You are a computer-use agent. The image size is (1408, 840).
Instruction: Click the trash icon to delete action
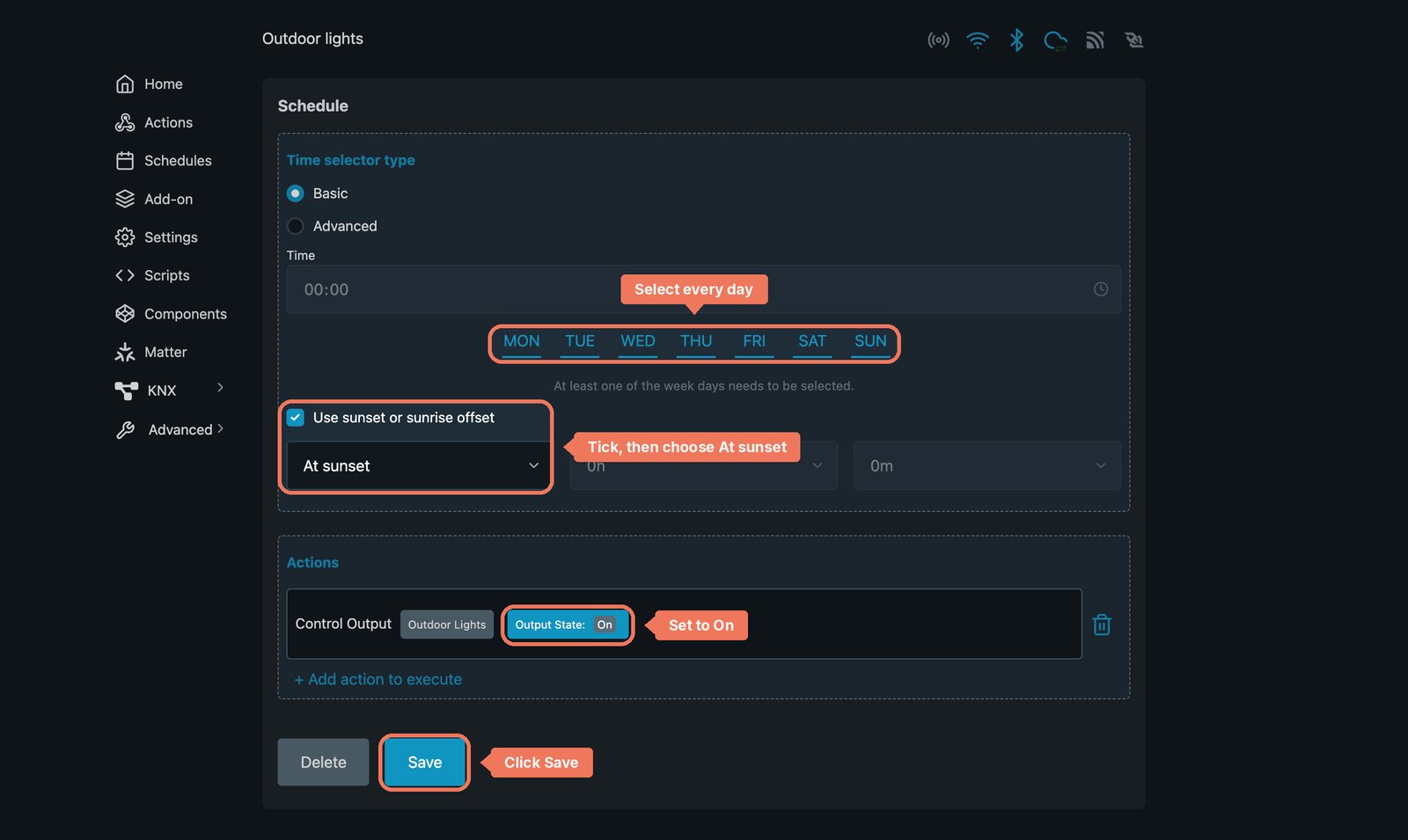pos(1102,625)
